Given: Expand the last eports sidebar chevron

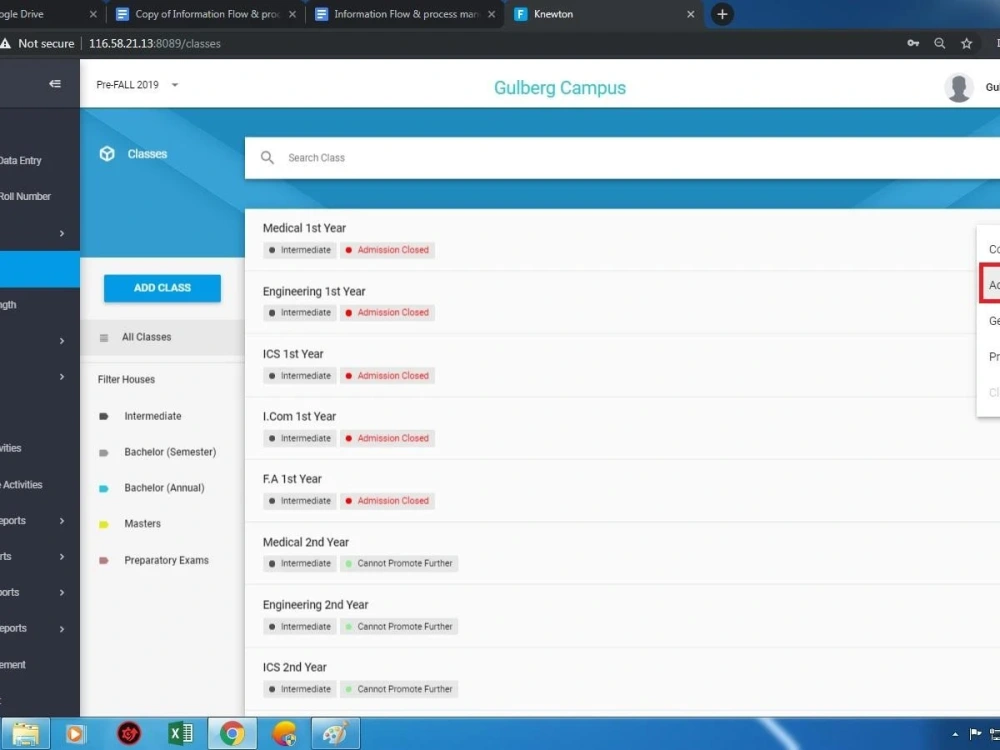Looking at the screenshot, I should [x=62, y=628].
